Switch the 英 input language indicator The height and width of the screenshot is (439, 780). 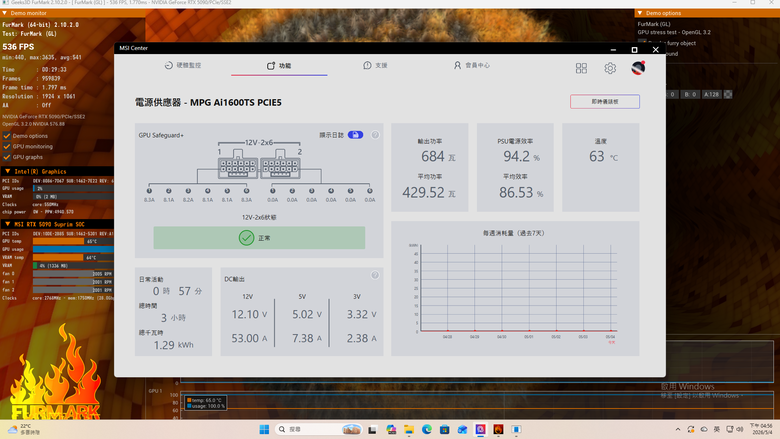(x=717, y=430)
